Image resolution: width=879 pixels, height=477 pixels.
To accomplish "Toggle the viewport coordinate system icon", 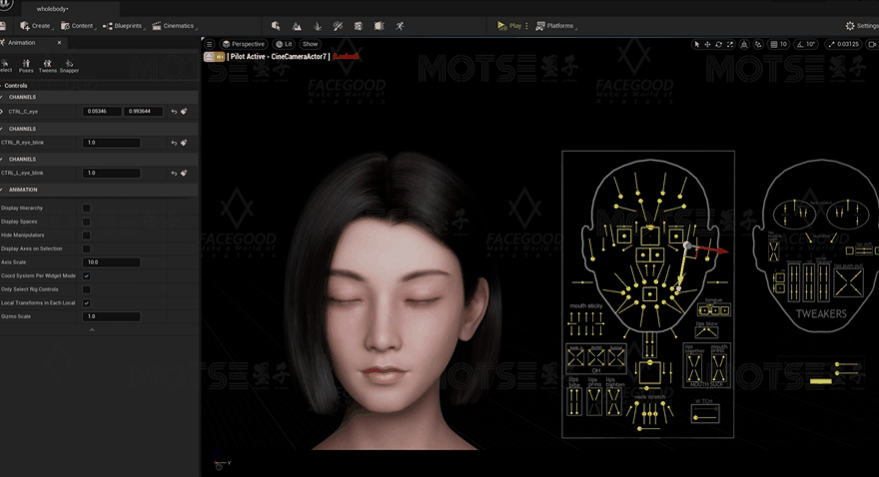I will 744,44.
